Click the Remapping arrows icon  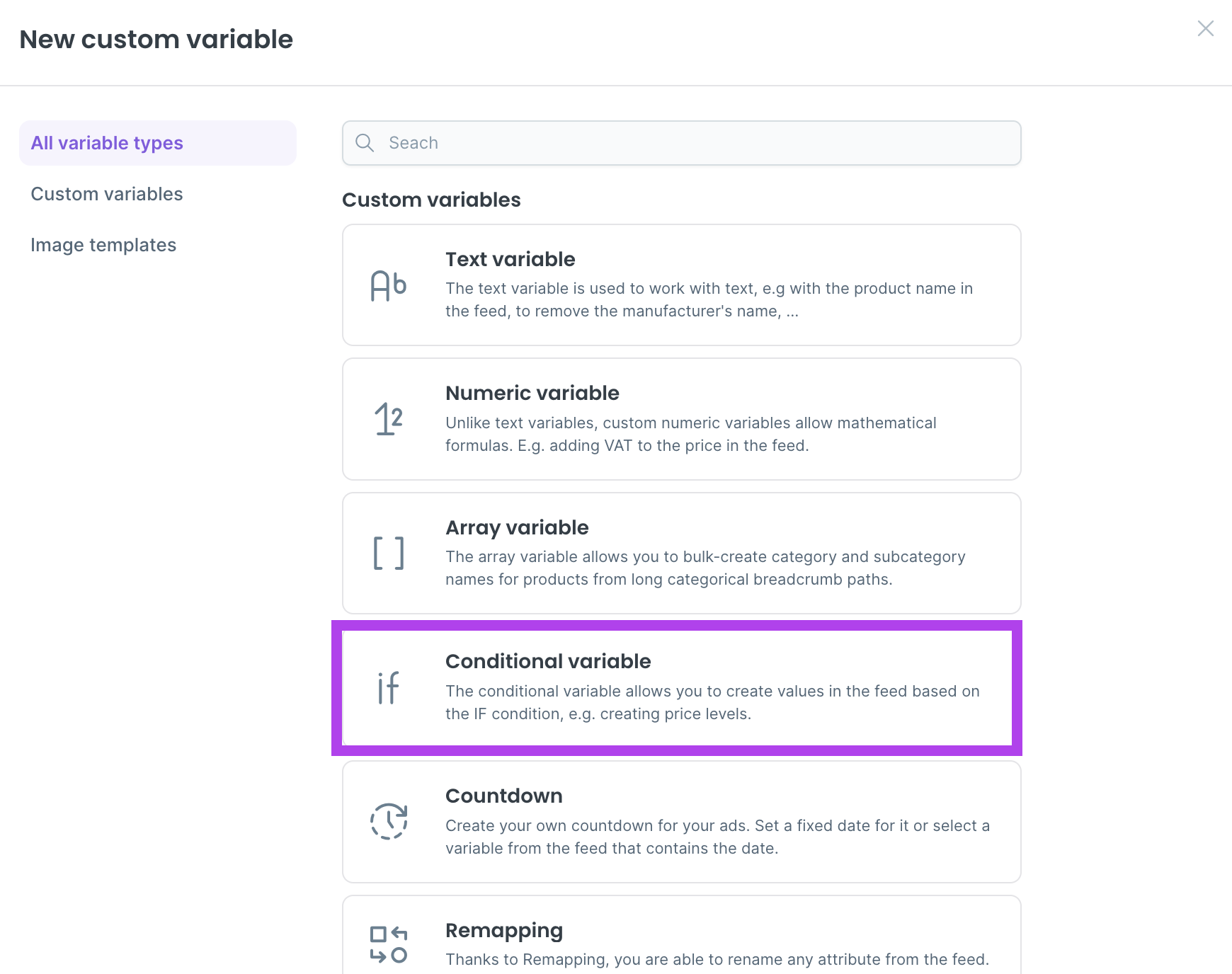(x=389, y=944)
